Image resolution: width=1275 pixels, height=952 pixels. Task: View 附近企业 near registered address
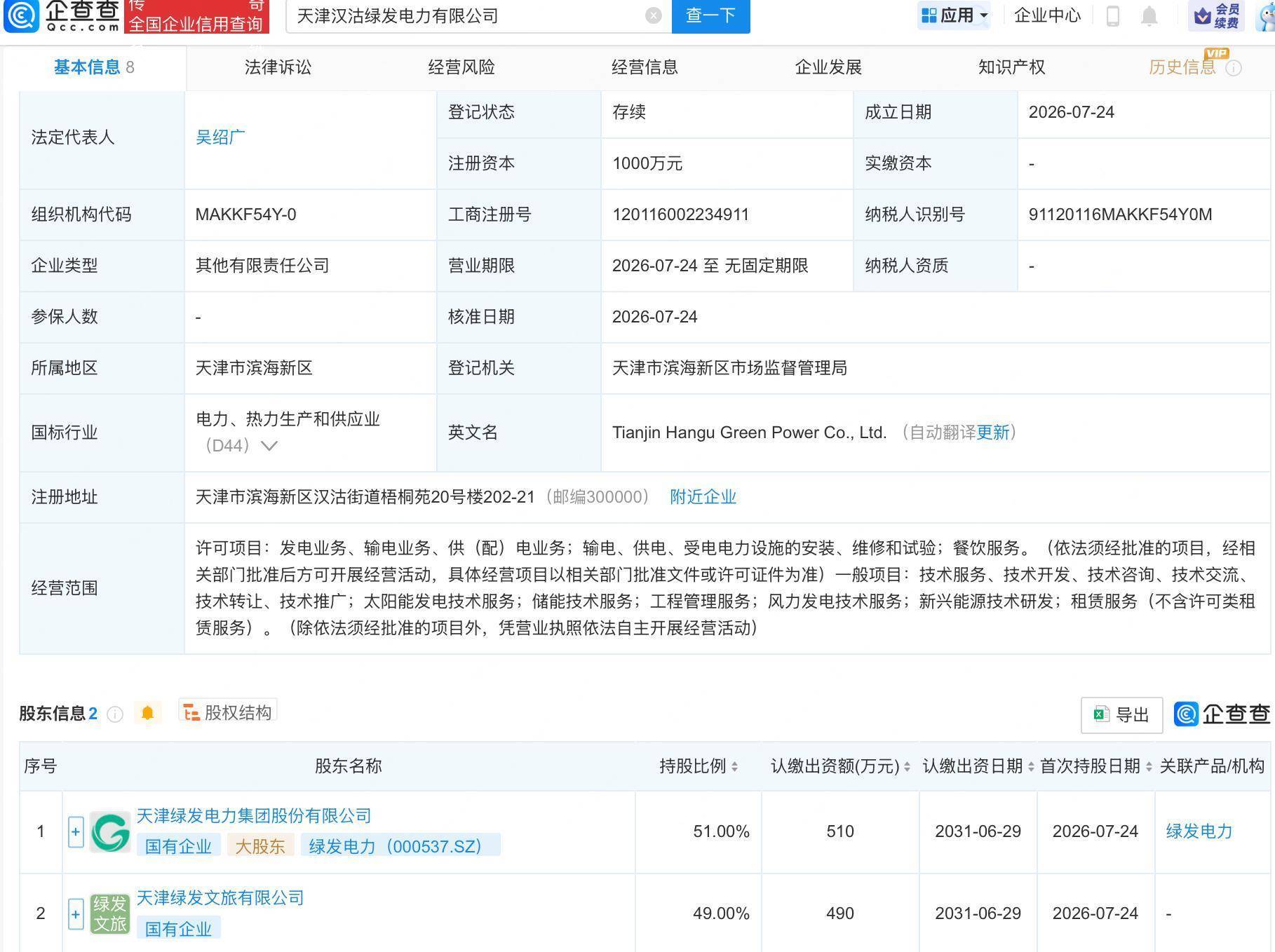703,497
